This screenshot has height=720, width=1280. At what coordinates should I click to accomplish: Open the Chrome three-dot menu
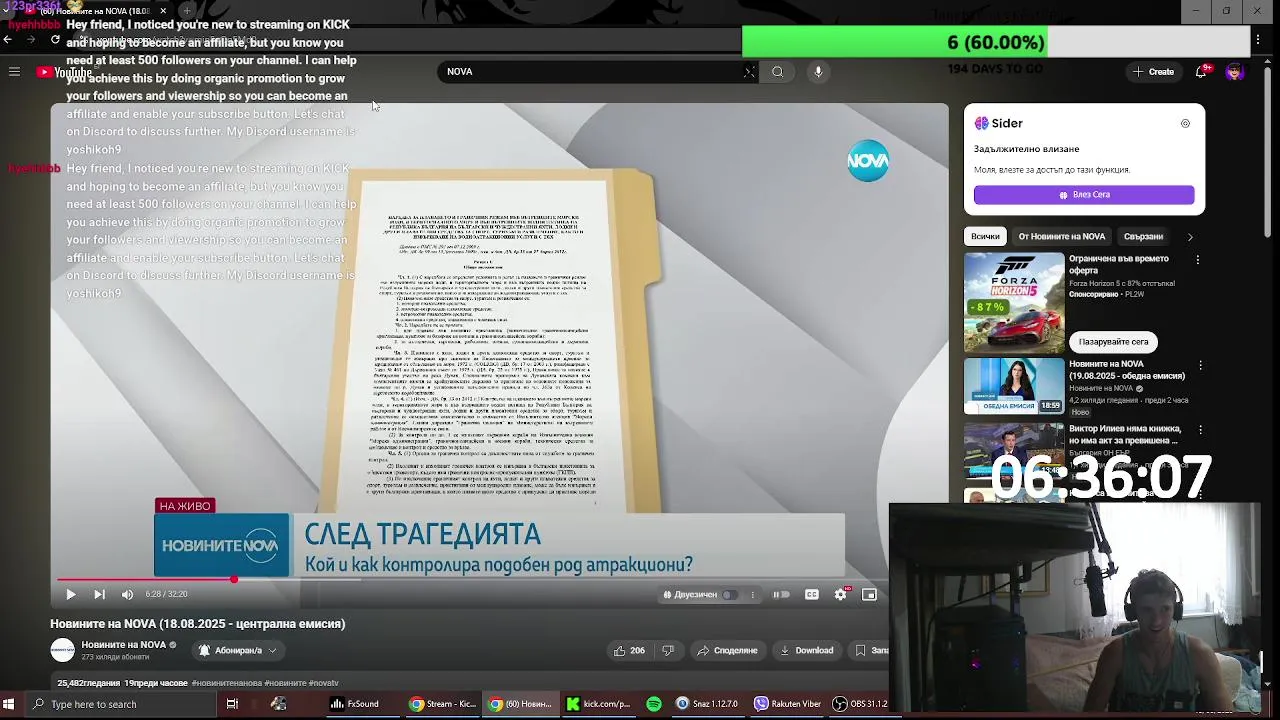[x=1257, y=41]
